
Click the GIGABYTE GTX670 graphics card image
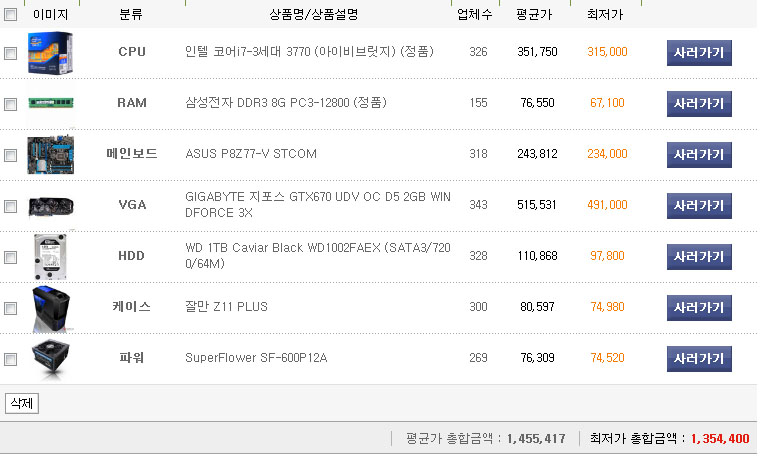[x=51, y=206]
